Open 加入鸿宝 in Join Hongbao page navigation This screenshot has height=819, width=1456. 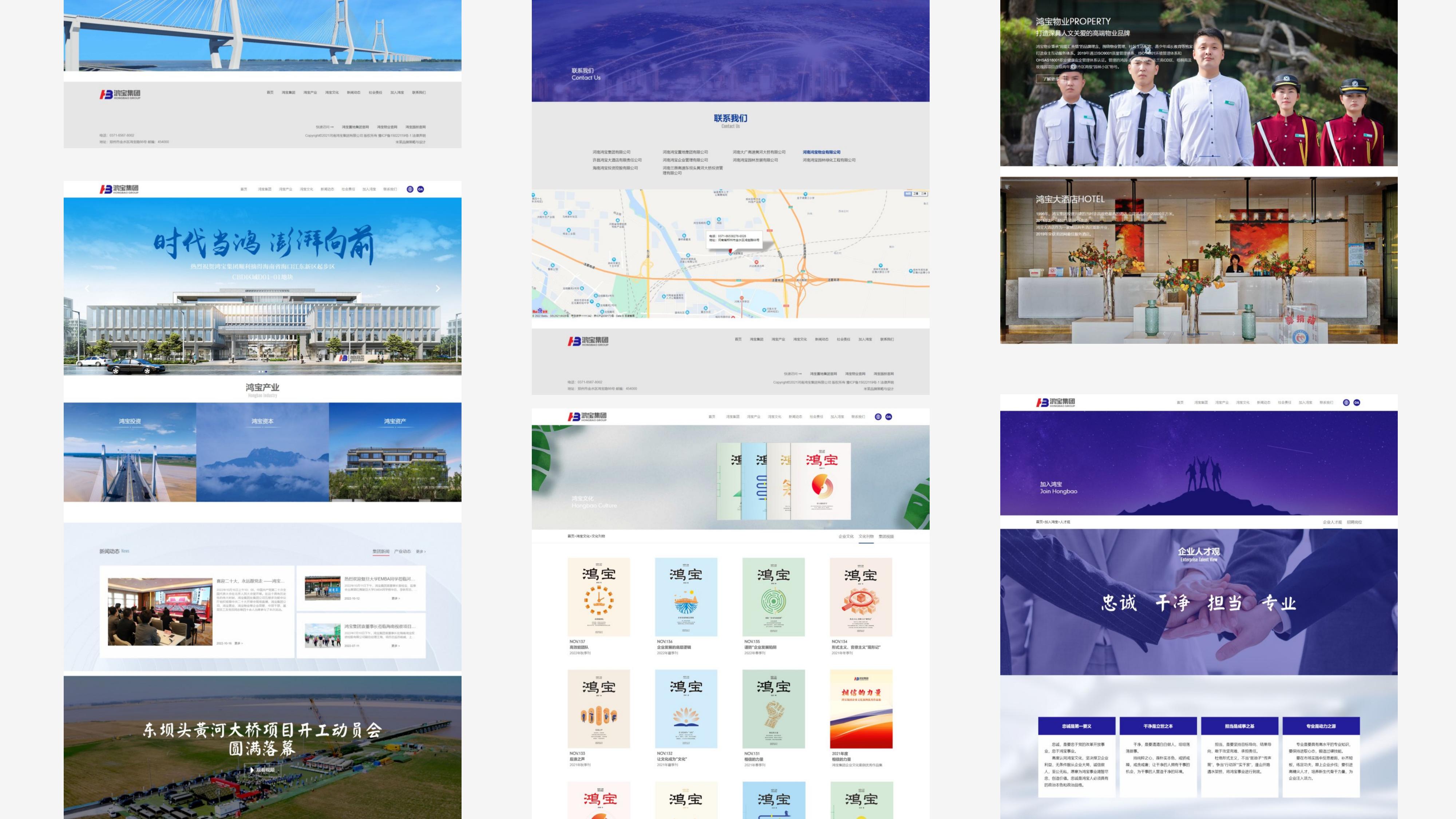coord(1305,403)
